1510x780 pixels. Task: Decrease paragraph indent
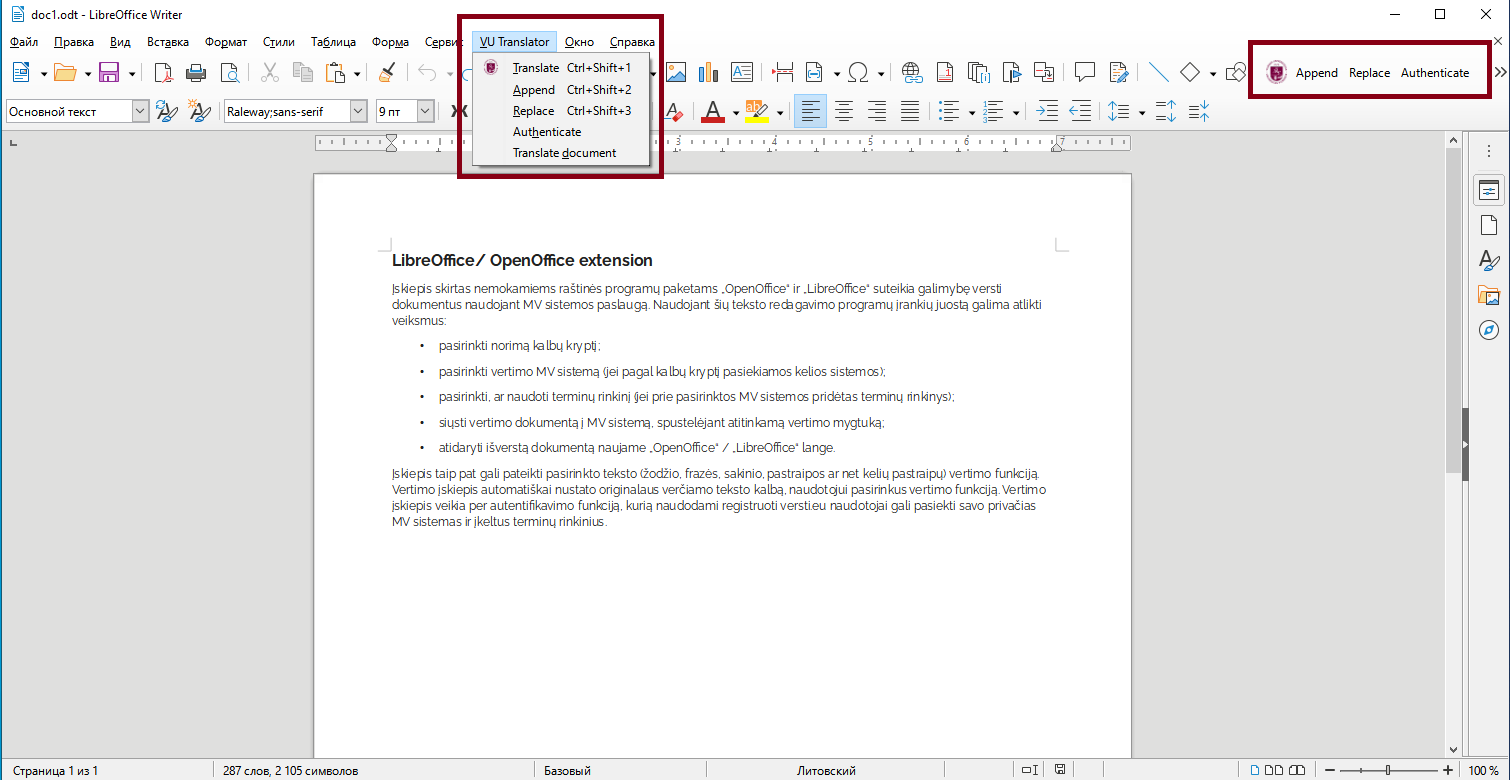(x=1079, y=111)
